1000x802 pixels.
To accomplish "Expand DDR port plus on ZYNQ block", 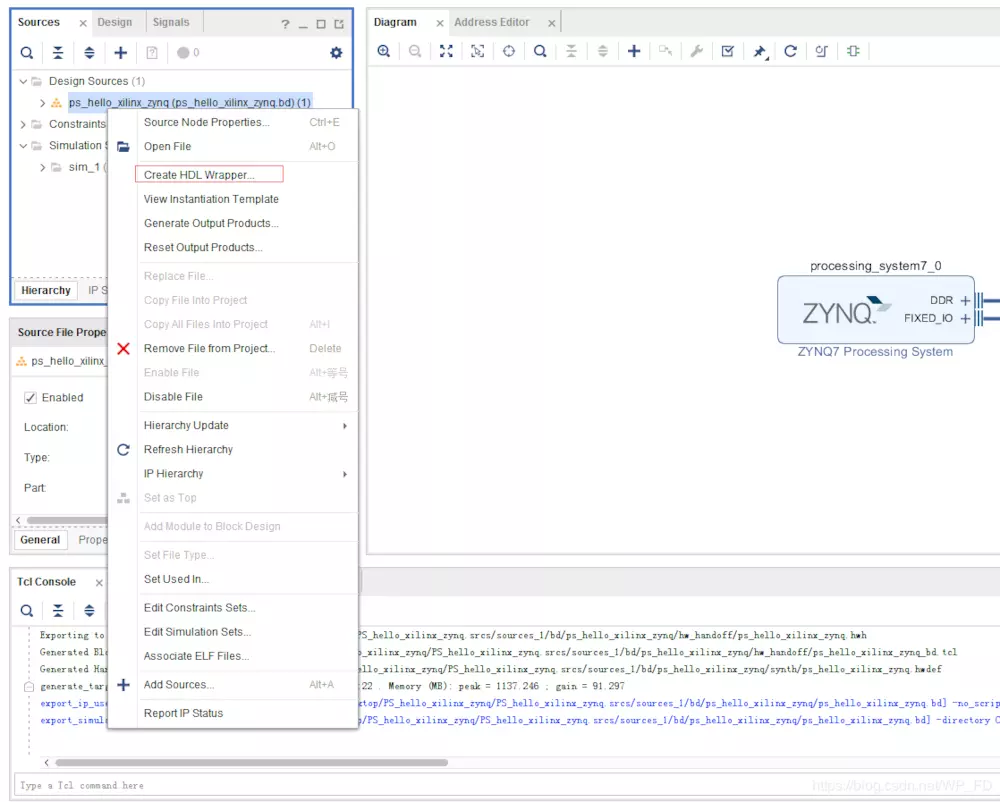I will (965, 300).
